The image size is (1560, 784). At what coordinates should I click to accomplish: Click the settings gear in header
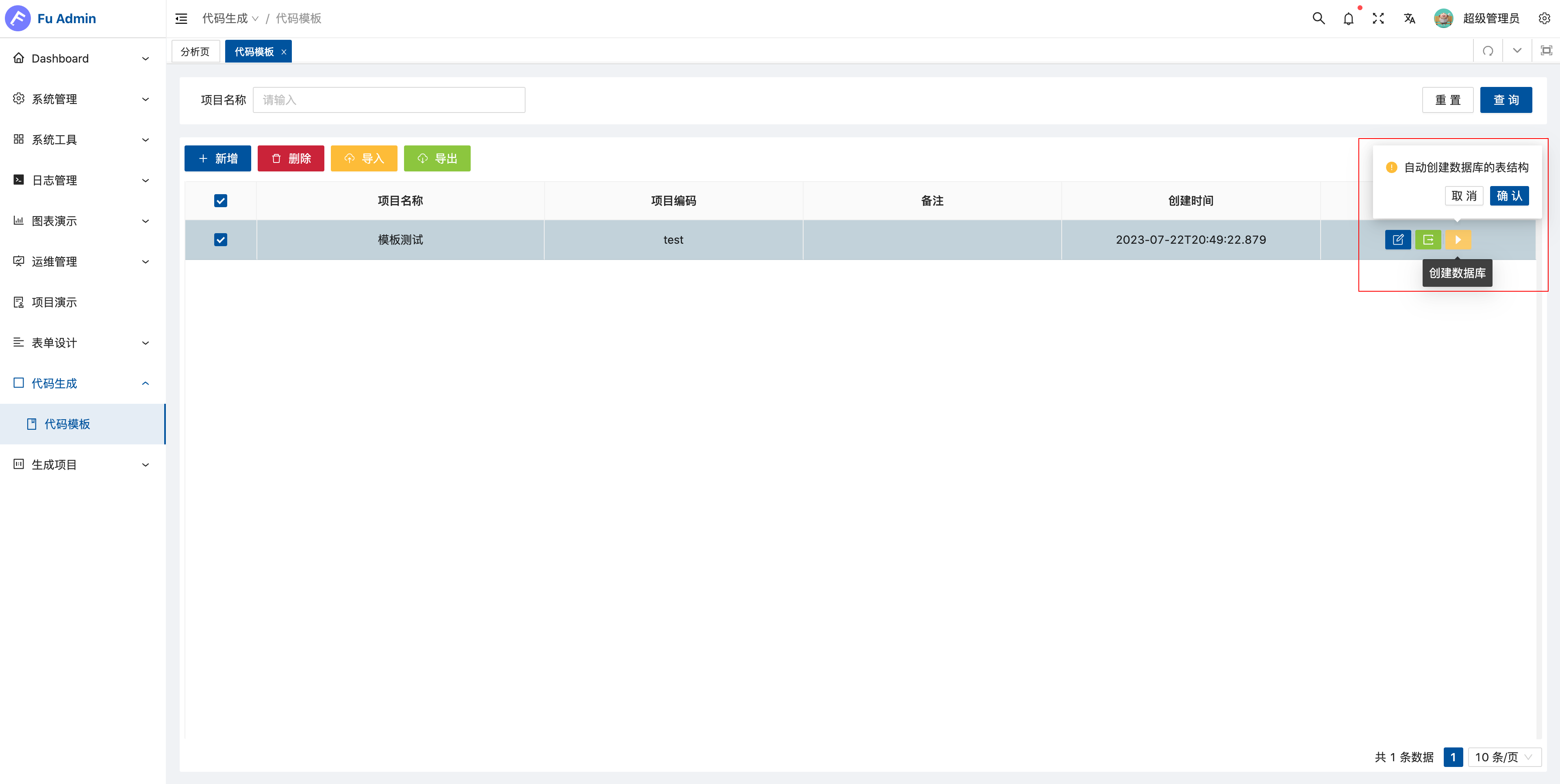point(1544,19)
